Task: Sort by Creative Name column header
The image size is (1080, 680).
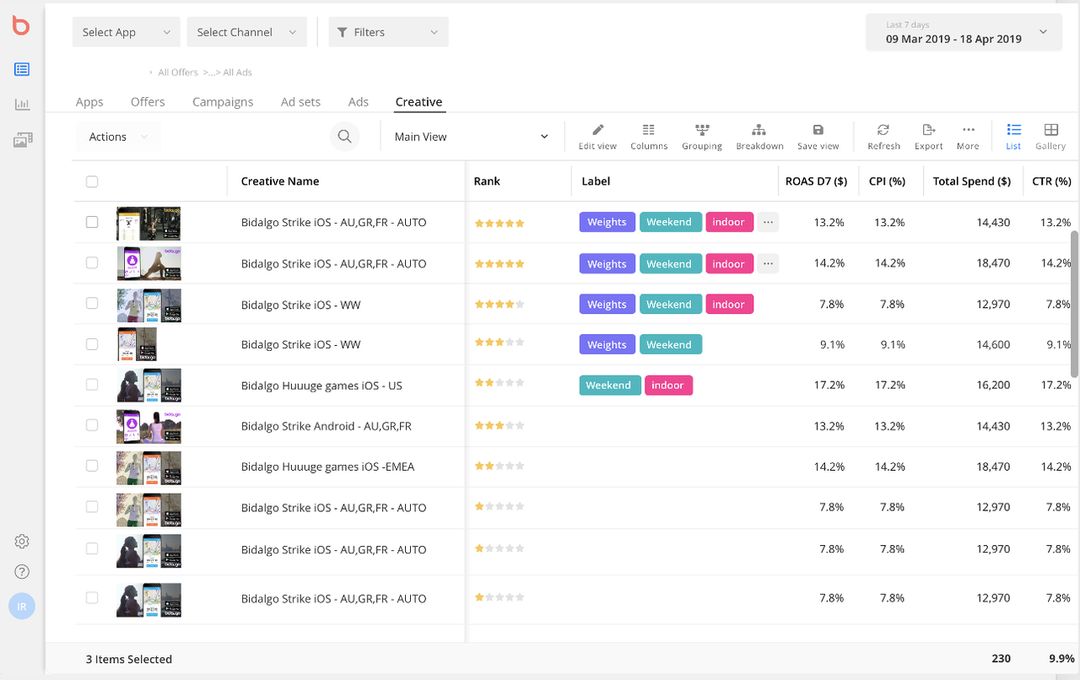Action: point(280,181)
